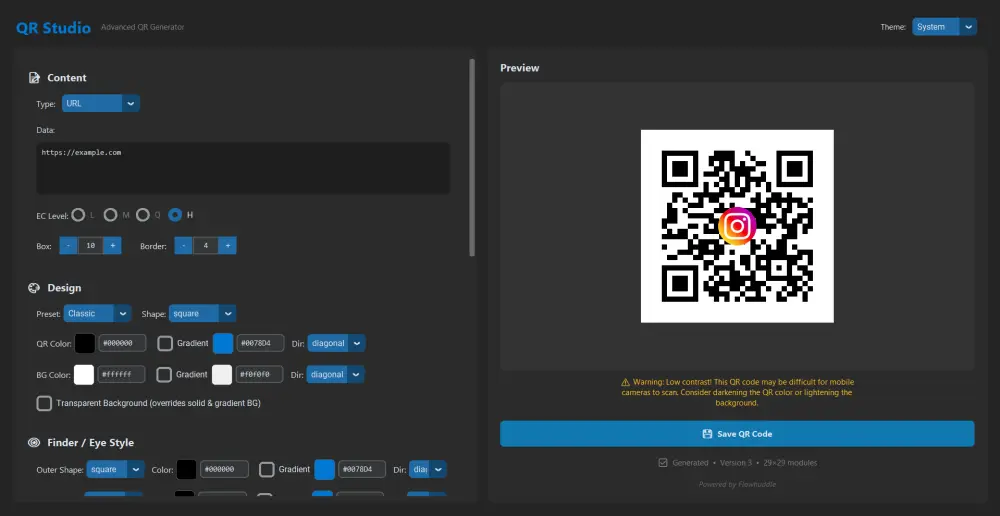Click the black QR Color swatch

[85, 343]
